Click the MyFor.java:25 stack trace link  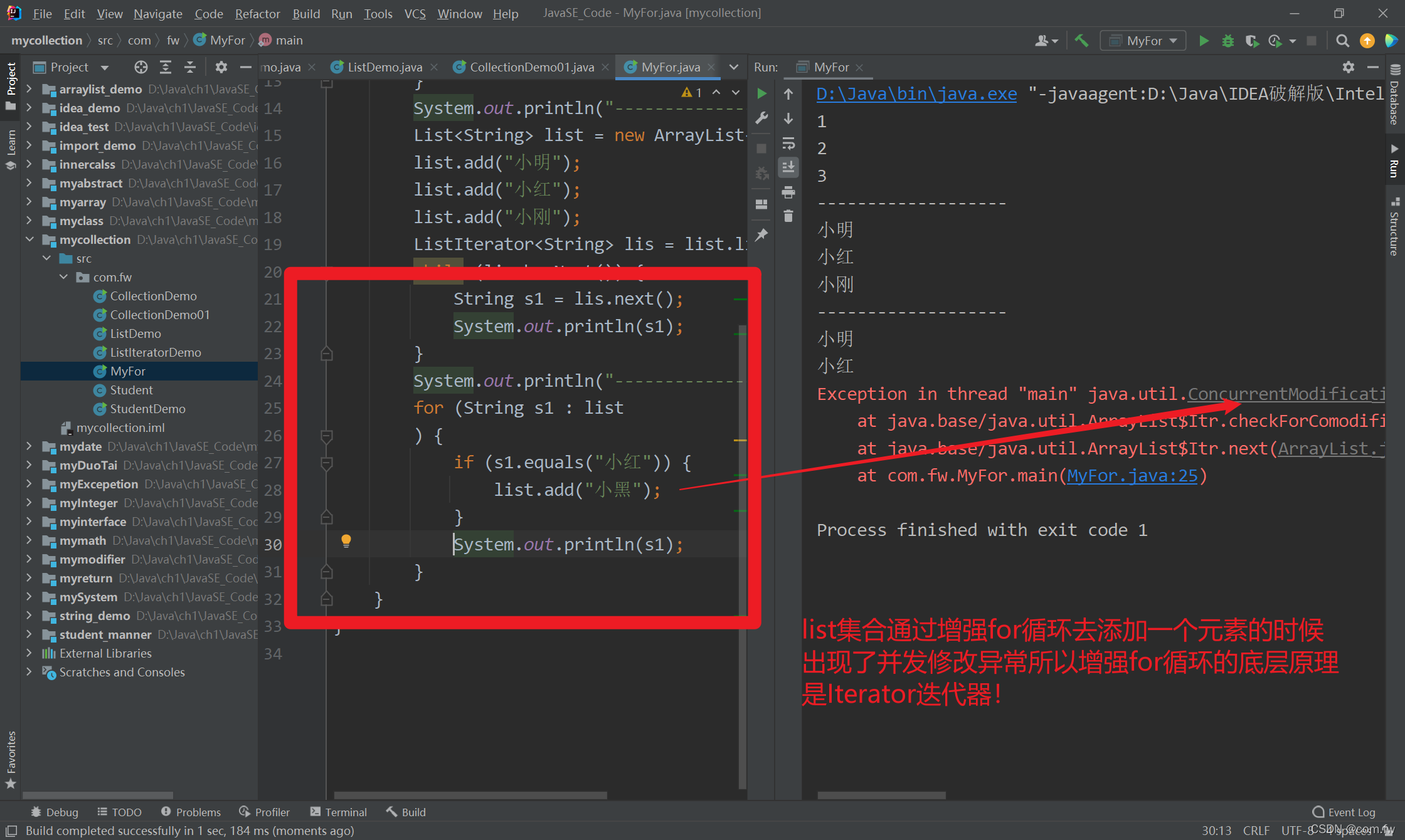pyautogui.click(x=1132, y=476)
